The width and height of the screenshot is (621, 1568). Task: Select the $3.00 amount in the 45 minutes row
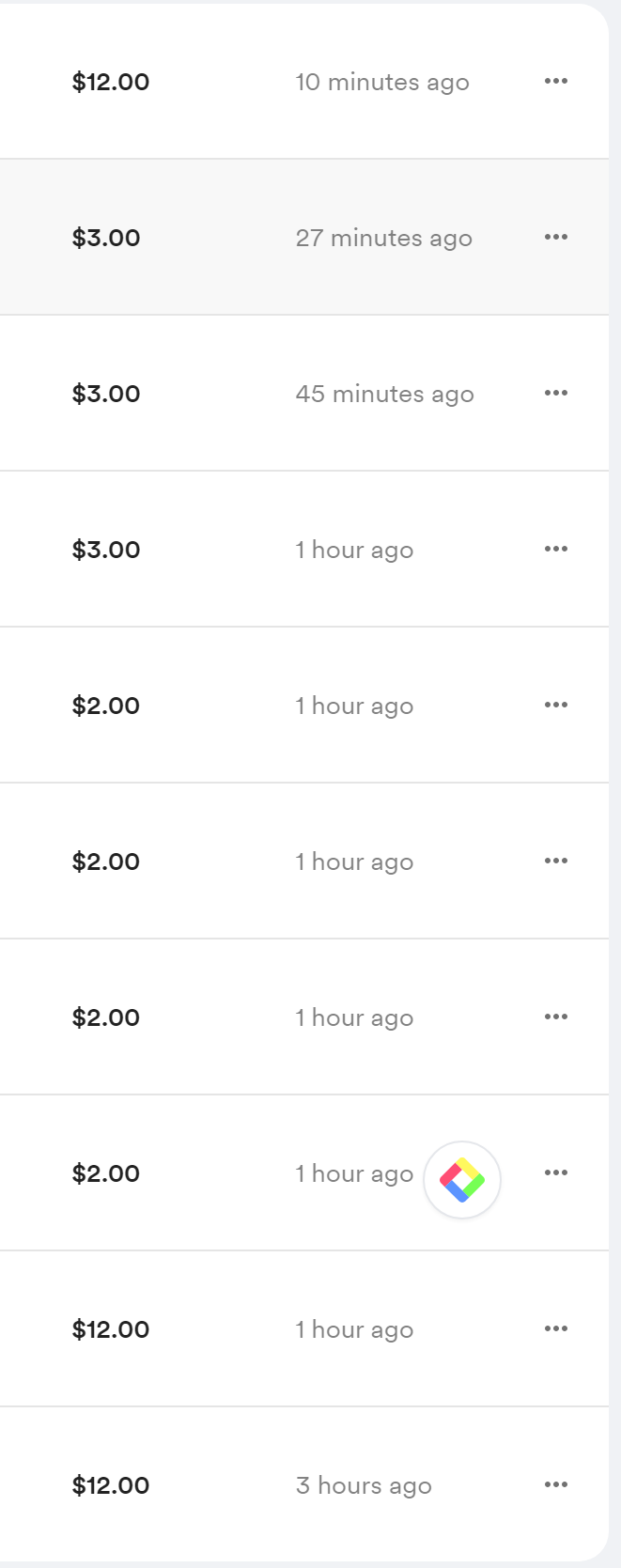tap(106, 394)
